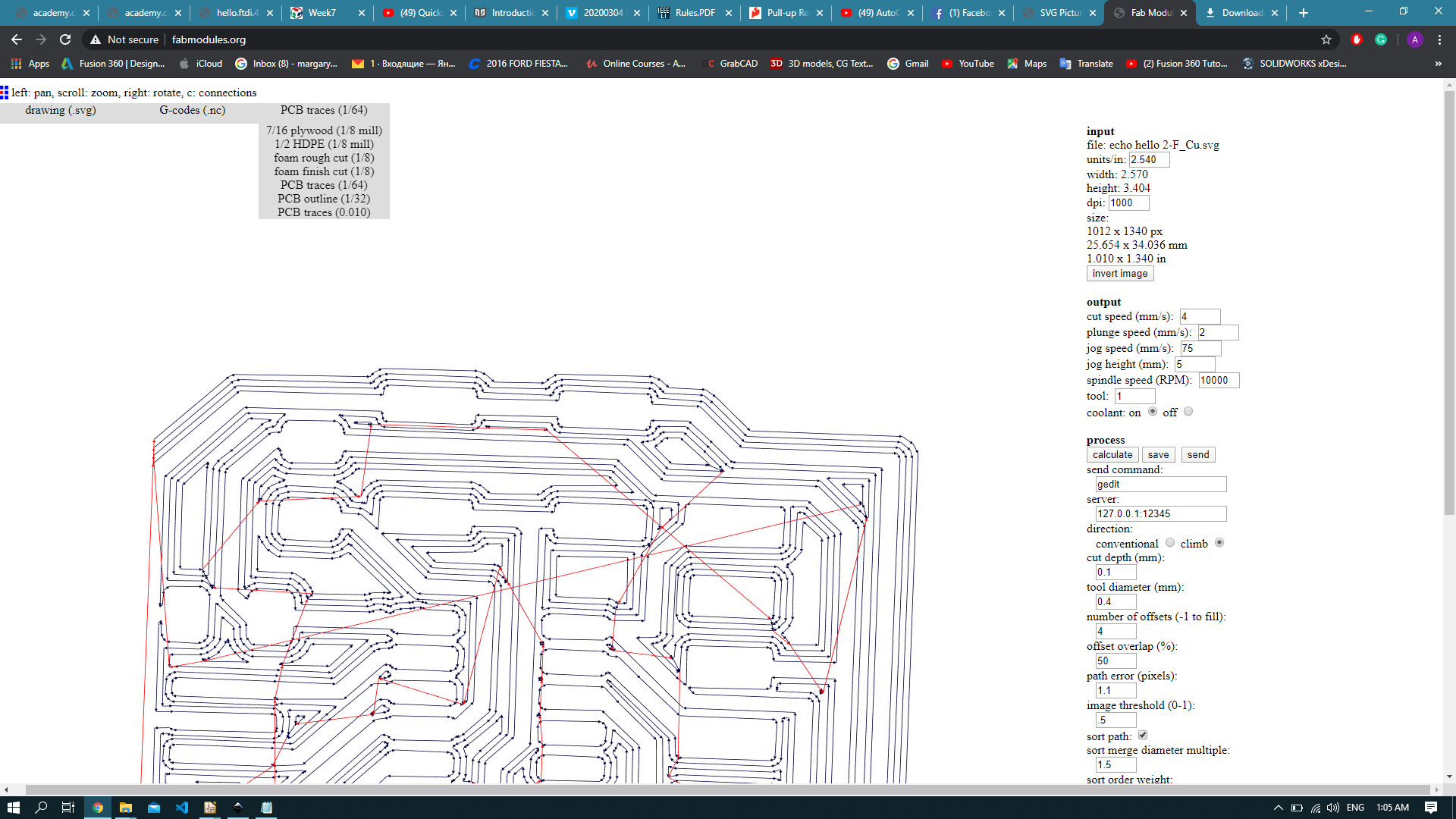Go forward with the browser arrow
The image size is (1456, 819).
tap(41, 39)
